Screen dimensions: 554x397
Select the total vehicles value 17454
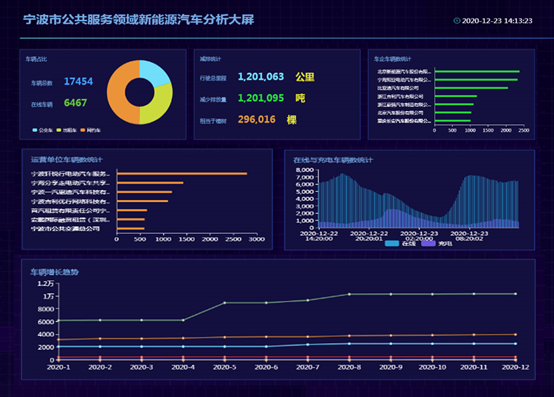pyautogui.click(x=78, y=82)
